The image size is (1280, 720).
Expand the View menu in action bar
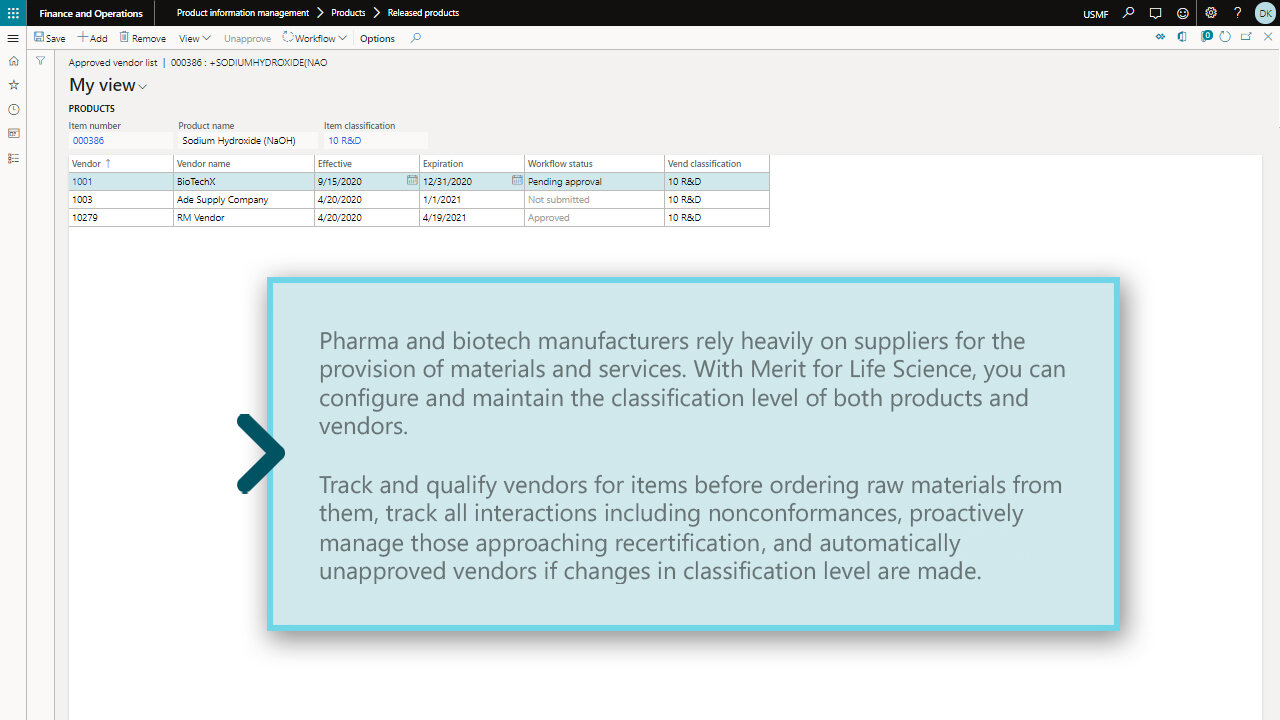(x=194, y=38)
